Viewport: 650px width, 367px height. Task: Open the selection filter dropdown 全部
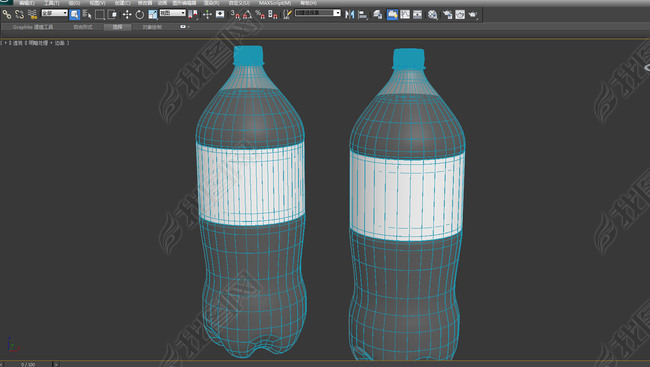click(54, 13)
